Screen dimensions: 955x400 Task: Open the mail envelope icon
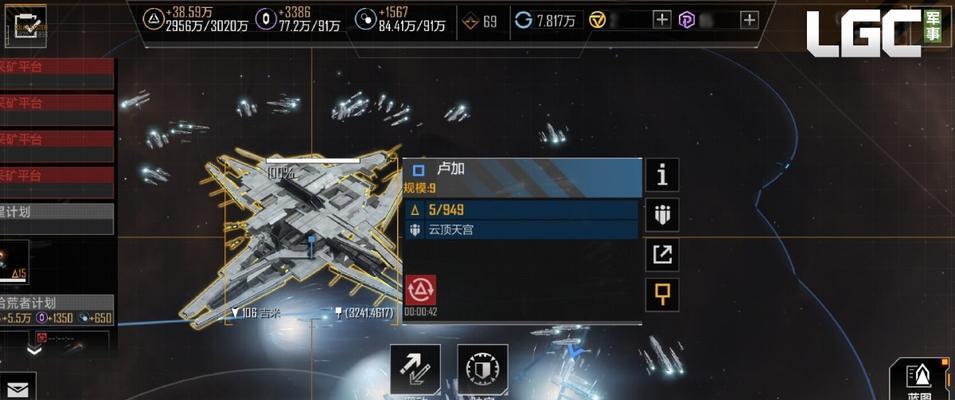17,388
